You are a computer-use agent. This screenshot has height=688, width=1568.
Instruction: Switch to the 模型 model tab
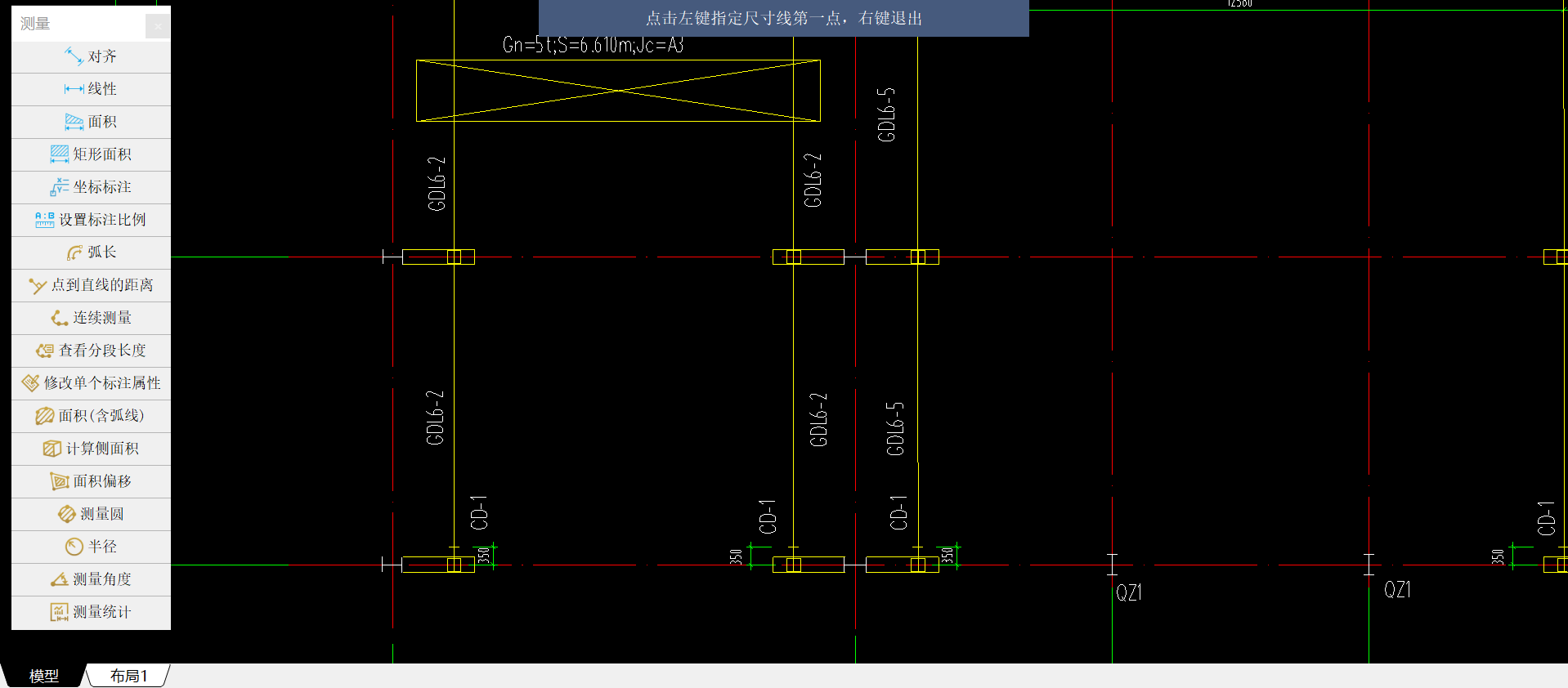[x=44, y=676]
